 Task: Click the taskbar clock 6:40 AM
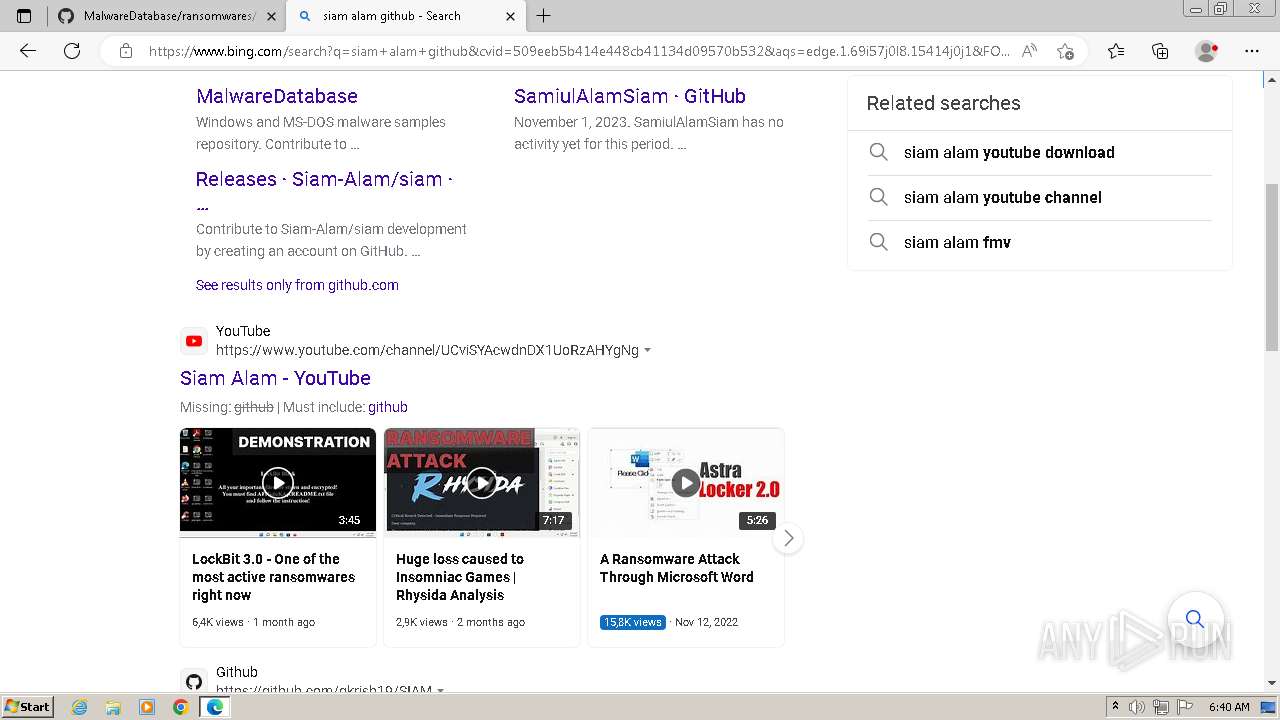pyautogui.click(x=1229, y=707)
